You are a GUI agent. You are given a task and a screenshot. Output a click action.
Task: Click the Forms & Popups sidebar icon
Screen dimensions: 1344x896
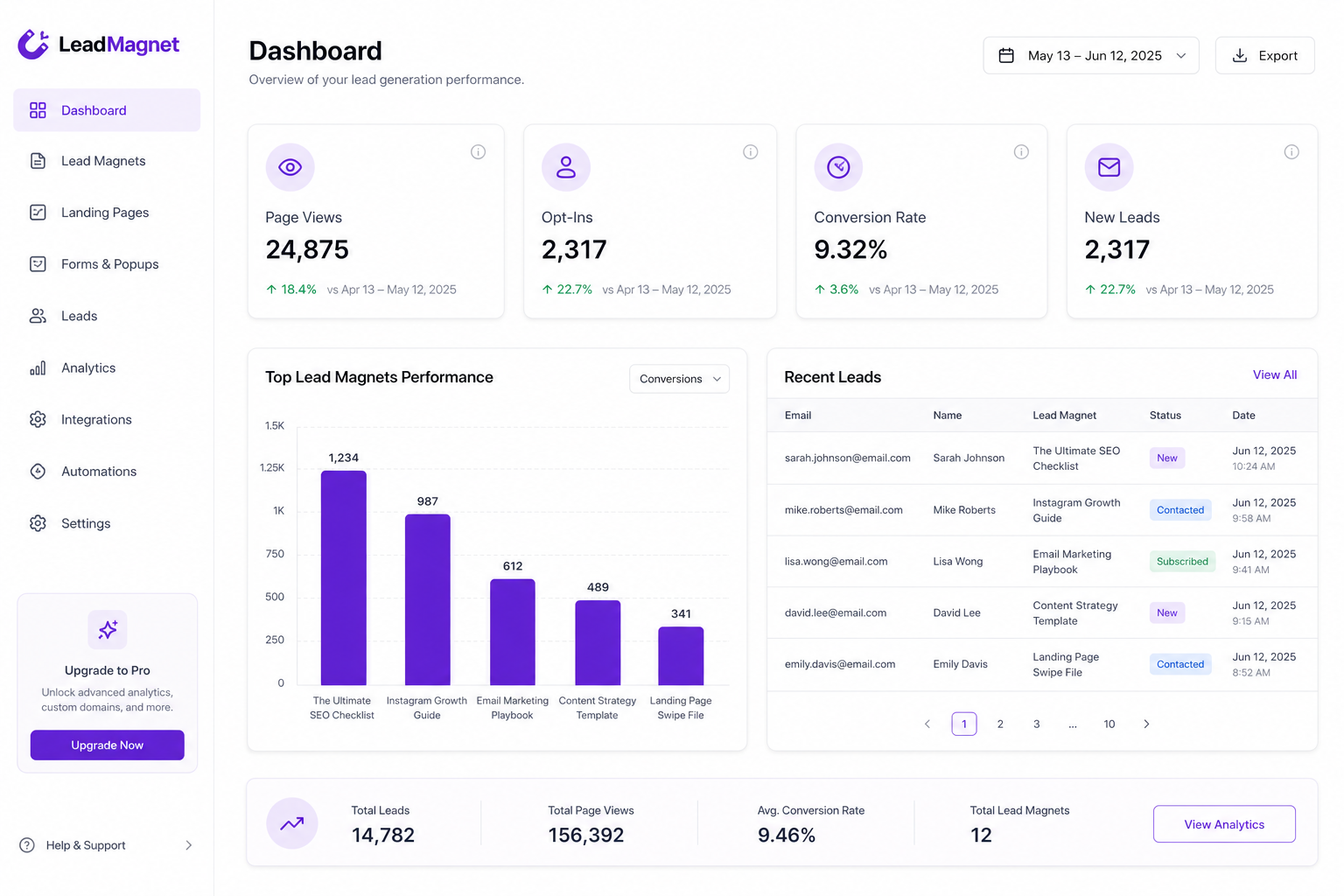(x=38, y=264)
